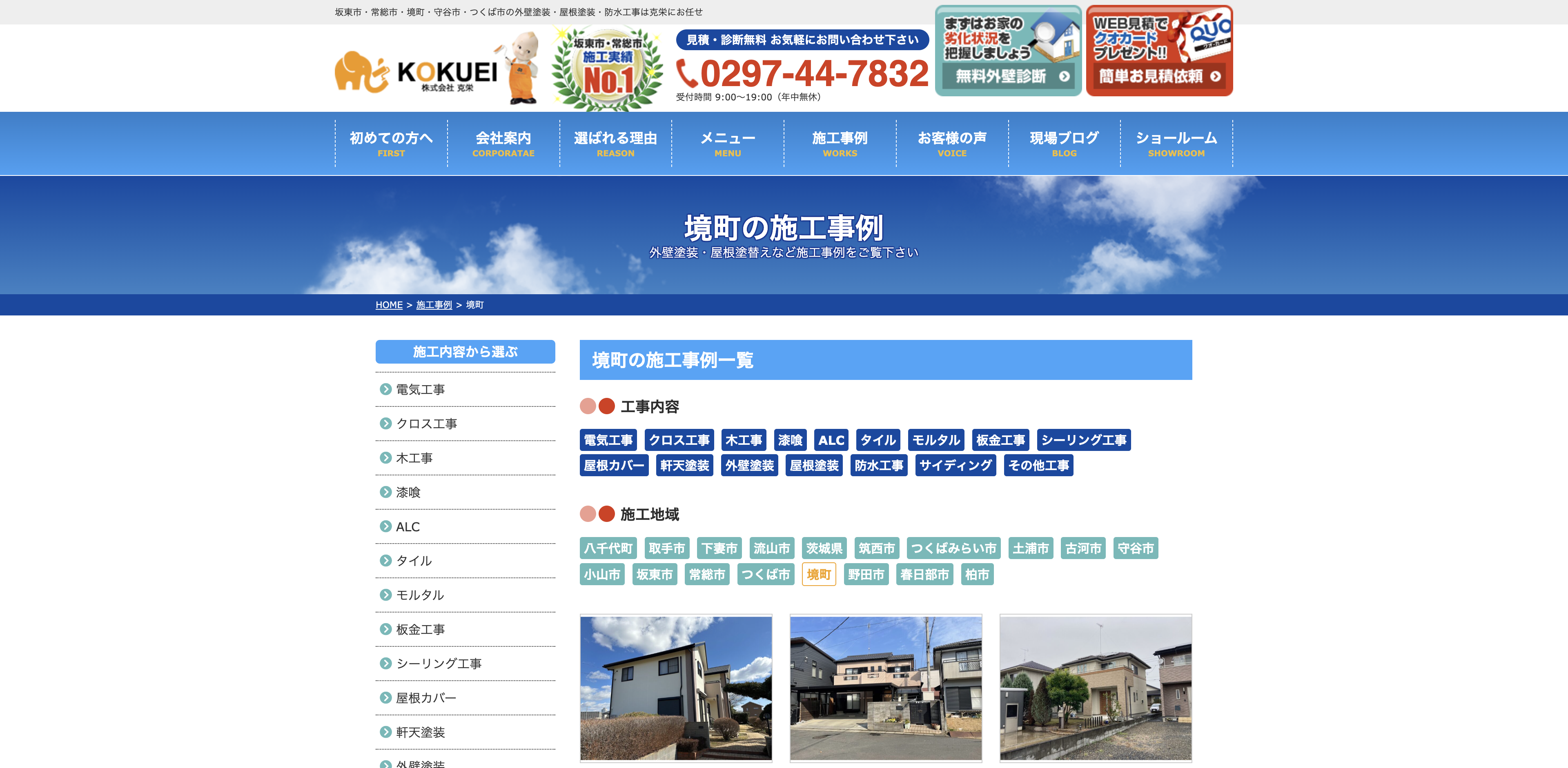
Task: Go to 施工事例 breadcrumb link
Action: coord(434,305)
